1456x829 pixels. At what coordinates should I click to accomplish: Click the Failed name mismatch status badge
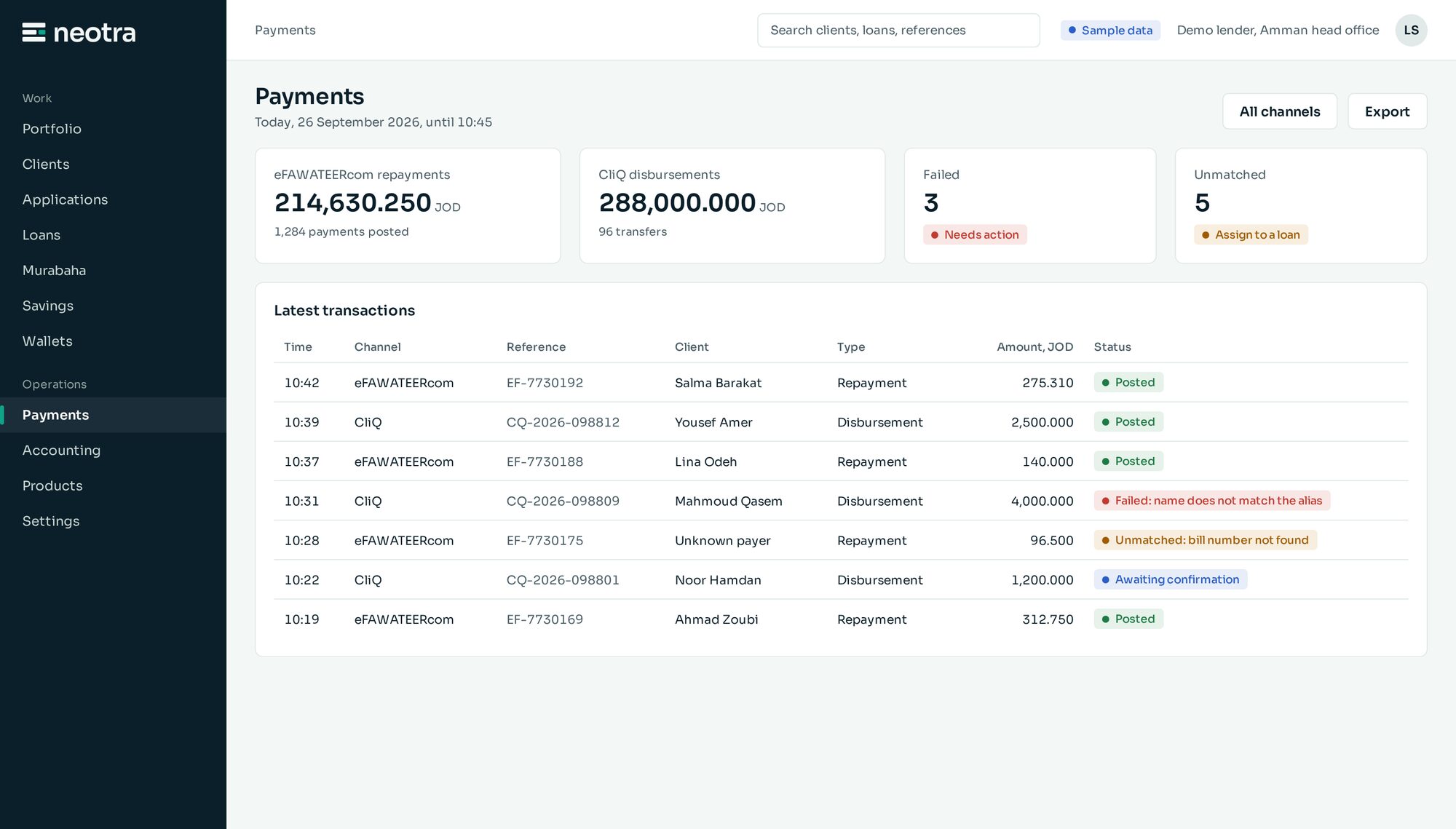click(x=1212, y=501)
